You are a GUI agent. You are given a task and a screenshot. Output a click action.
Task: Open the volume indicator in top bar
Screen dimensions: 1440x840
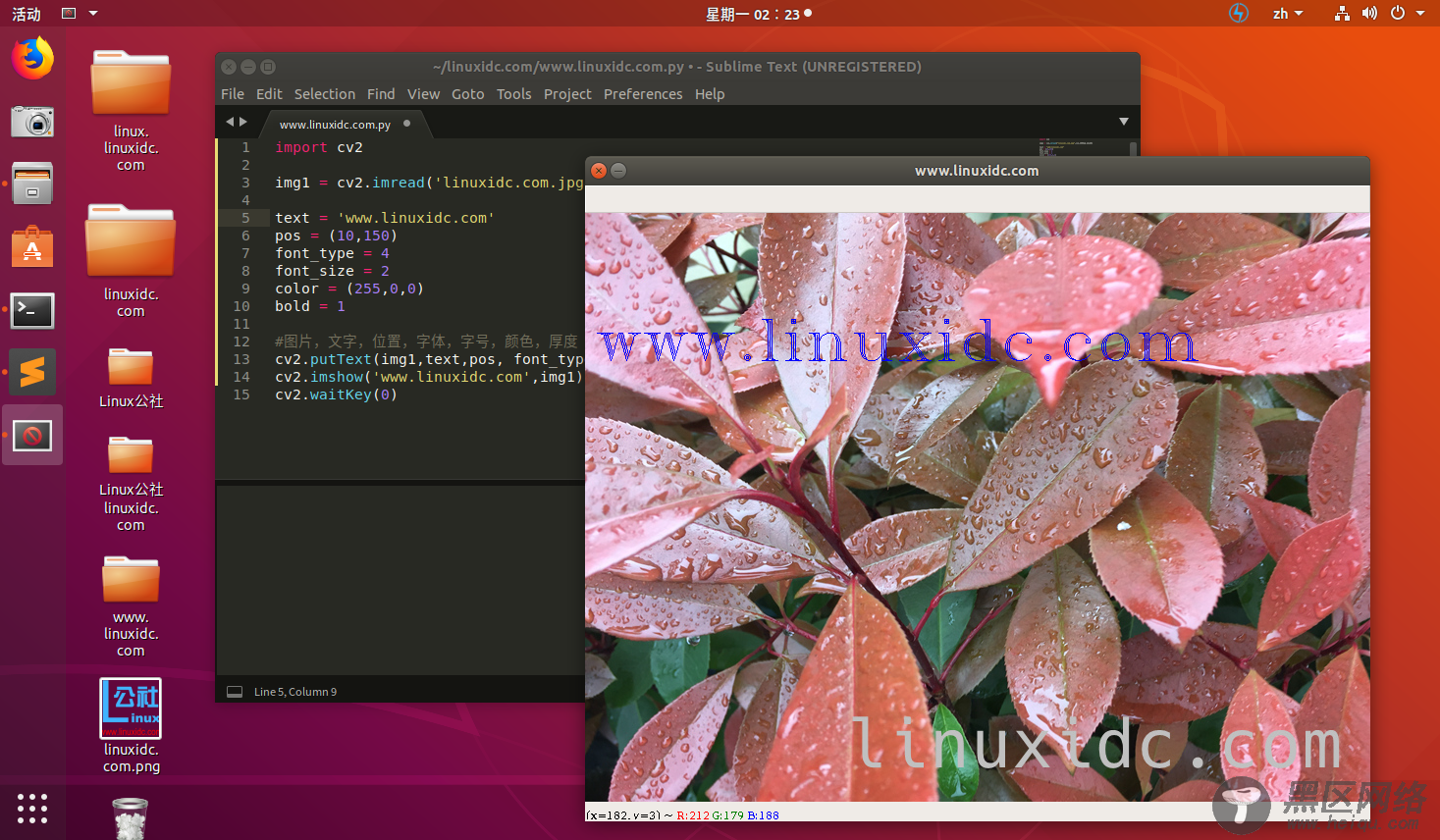click(1369, 14)
